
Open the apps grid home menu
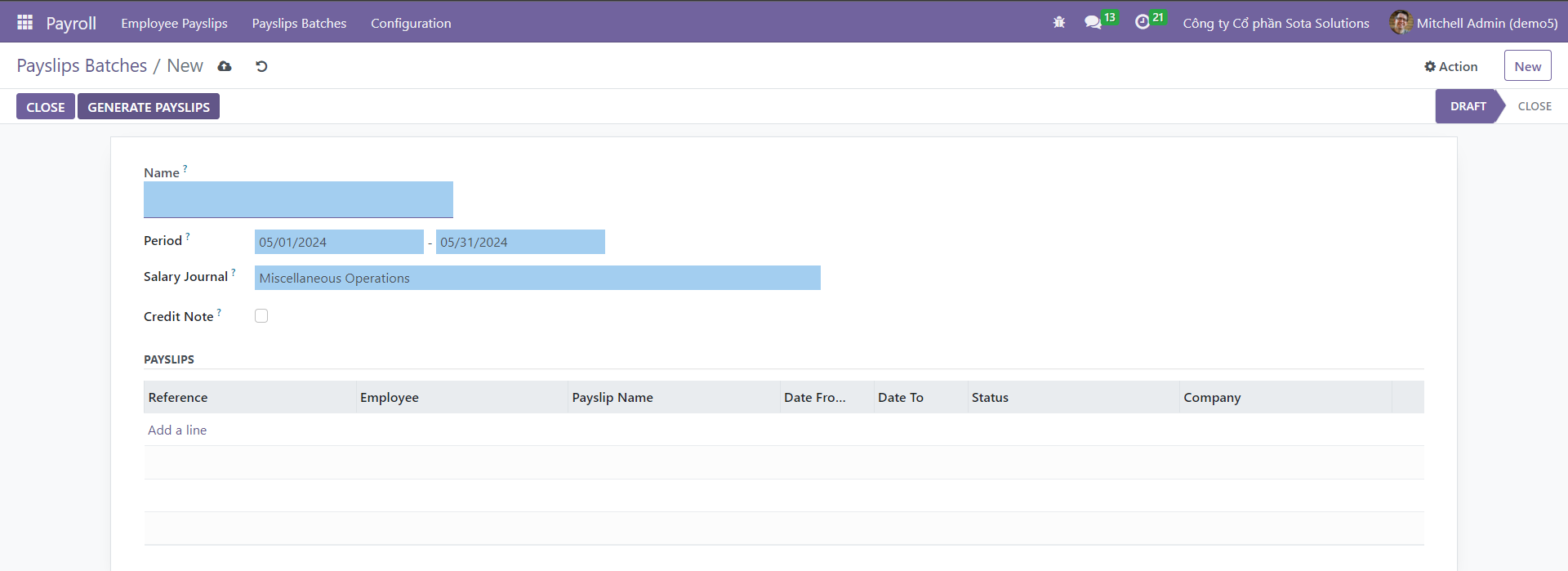tap(24, 23)
